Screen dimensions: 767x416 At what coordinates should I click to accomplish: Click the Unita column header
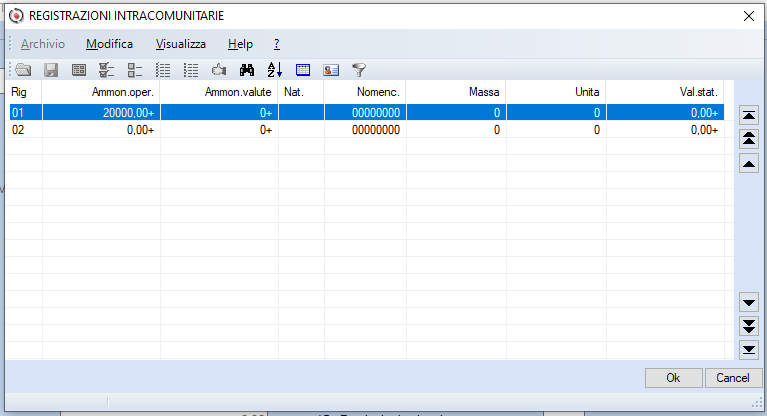coord(556,92)
